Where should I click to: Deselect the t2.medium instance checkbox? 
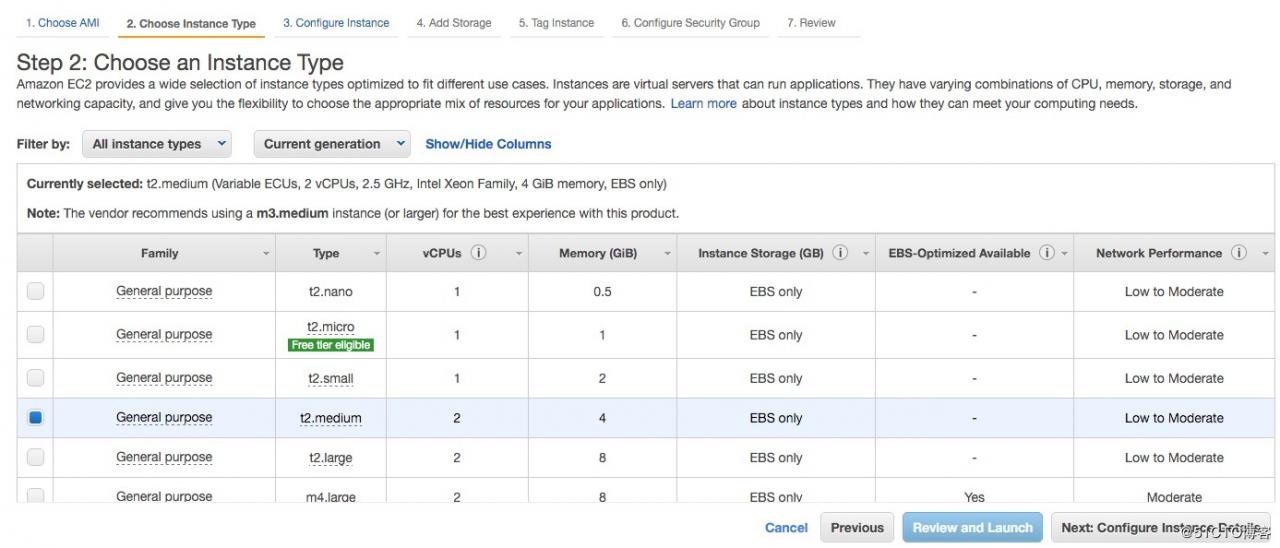point(36,418)
